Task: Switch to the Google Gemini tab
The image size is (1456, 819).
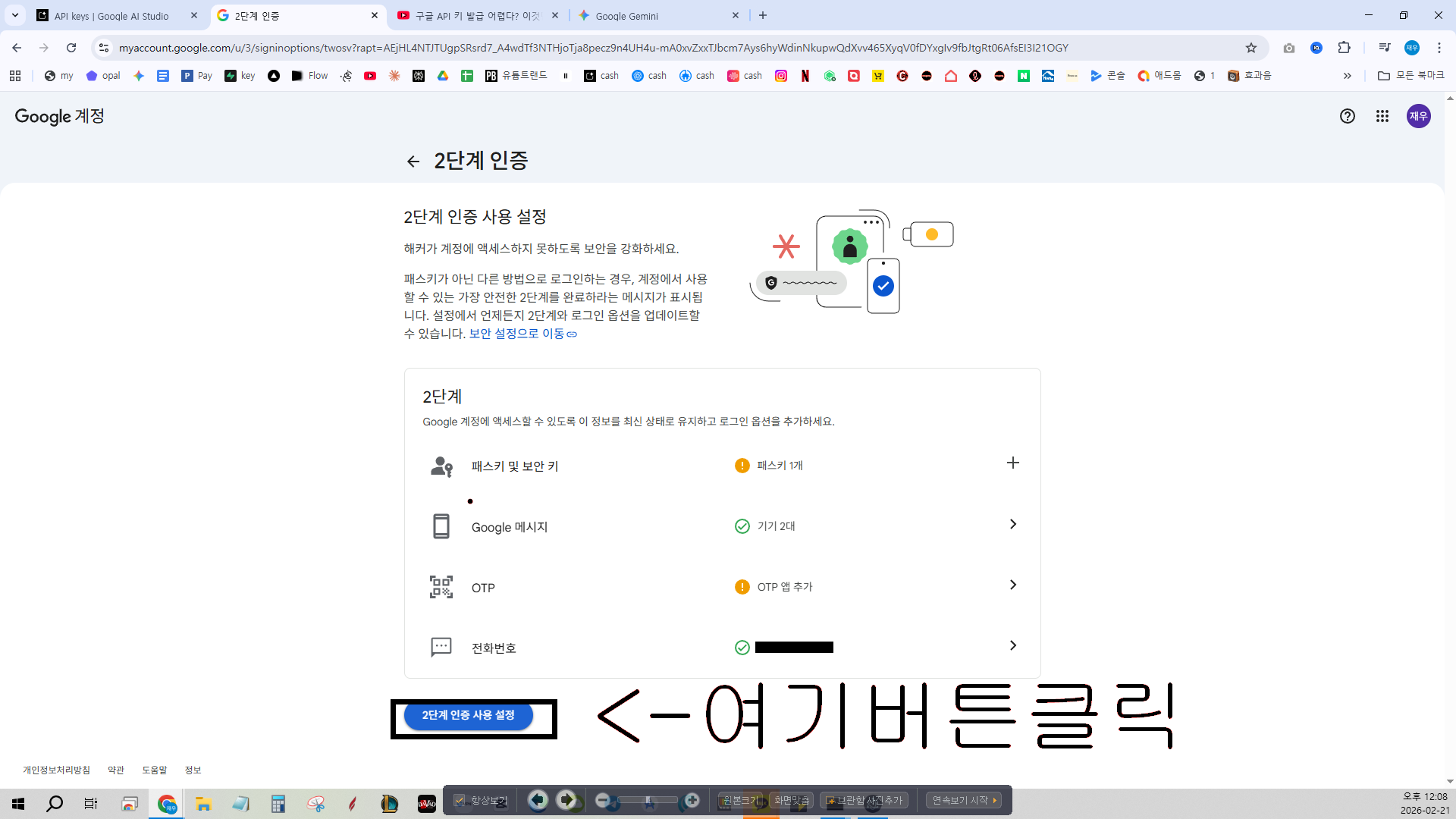Action: point(658,16)
